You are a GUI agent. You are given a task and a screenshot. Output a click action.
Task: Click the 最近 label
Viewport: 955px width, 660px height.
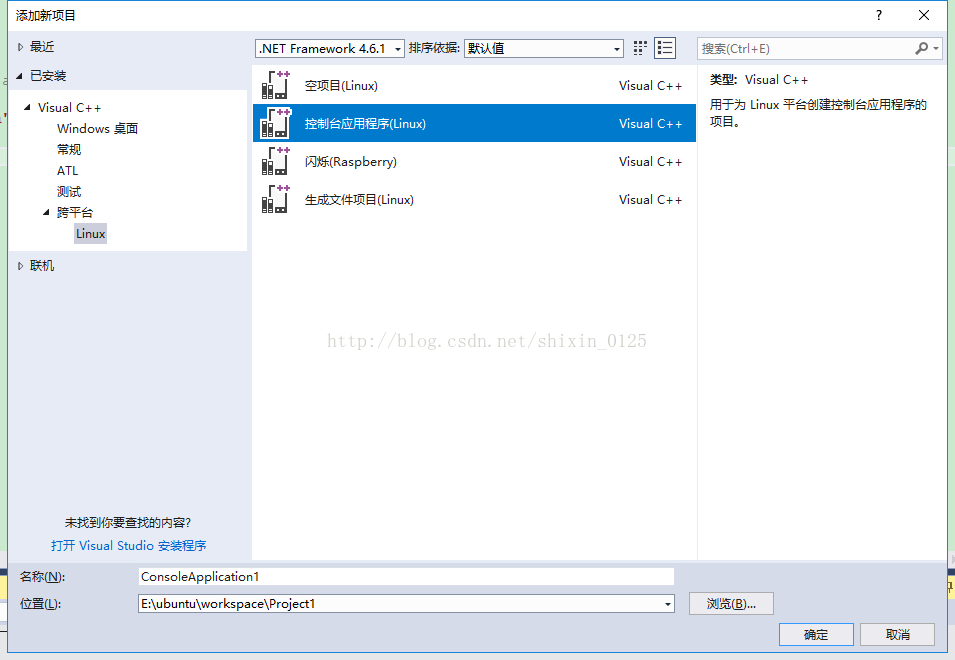42,47
